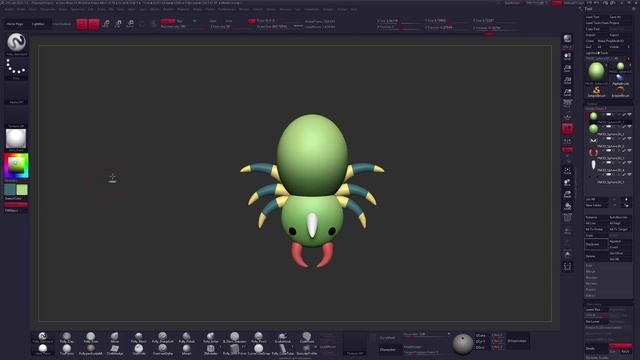Collapse the Geometry section header

[594, 304]
